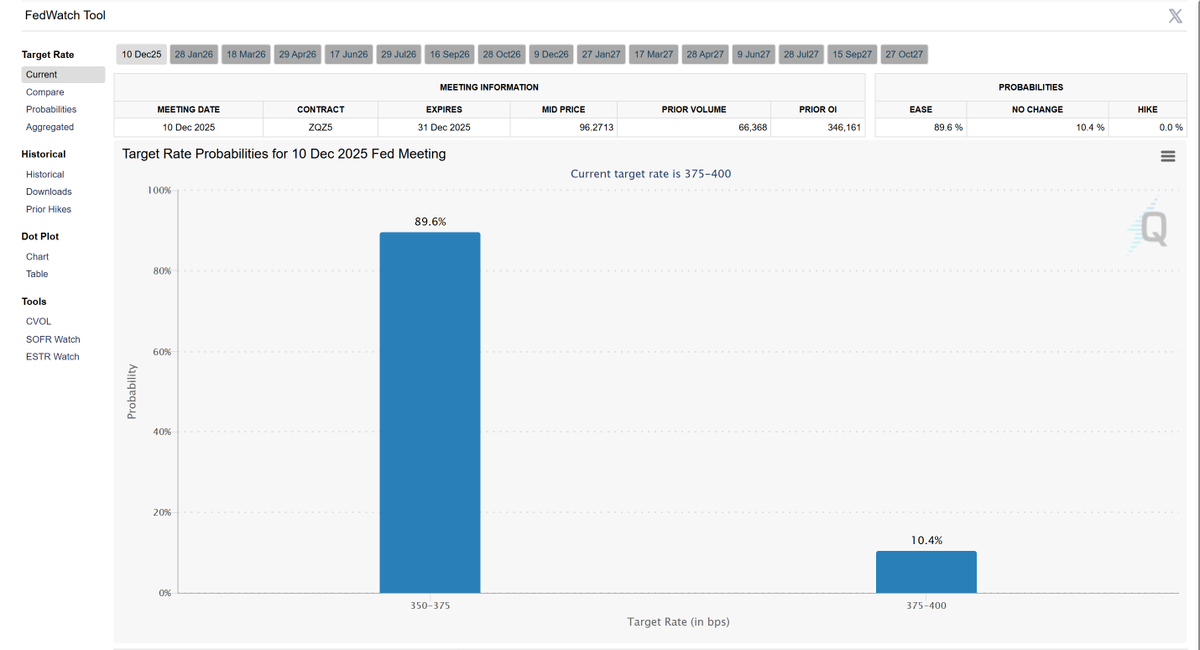
Task: Click the 10 Dec 2025 meeting date cell
Action: tap(189, 127)
